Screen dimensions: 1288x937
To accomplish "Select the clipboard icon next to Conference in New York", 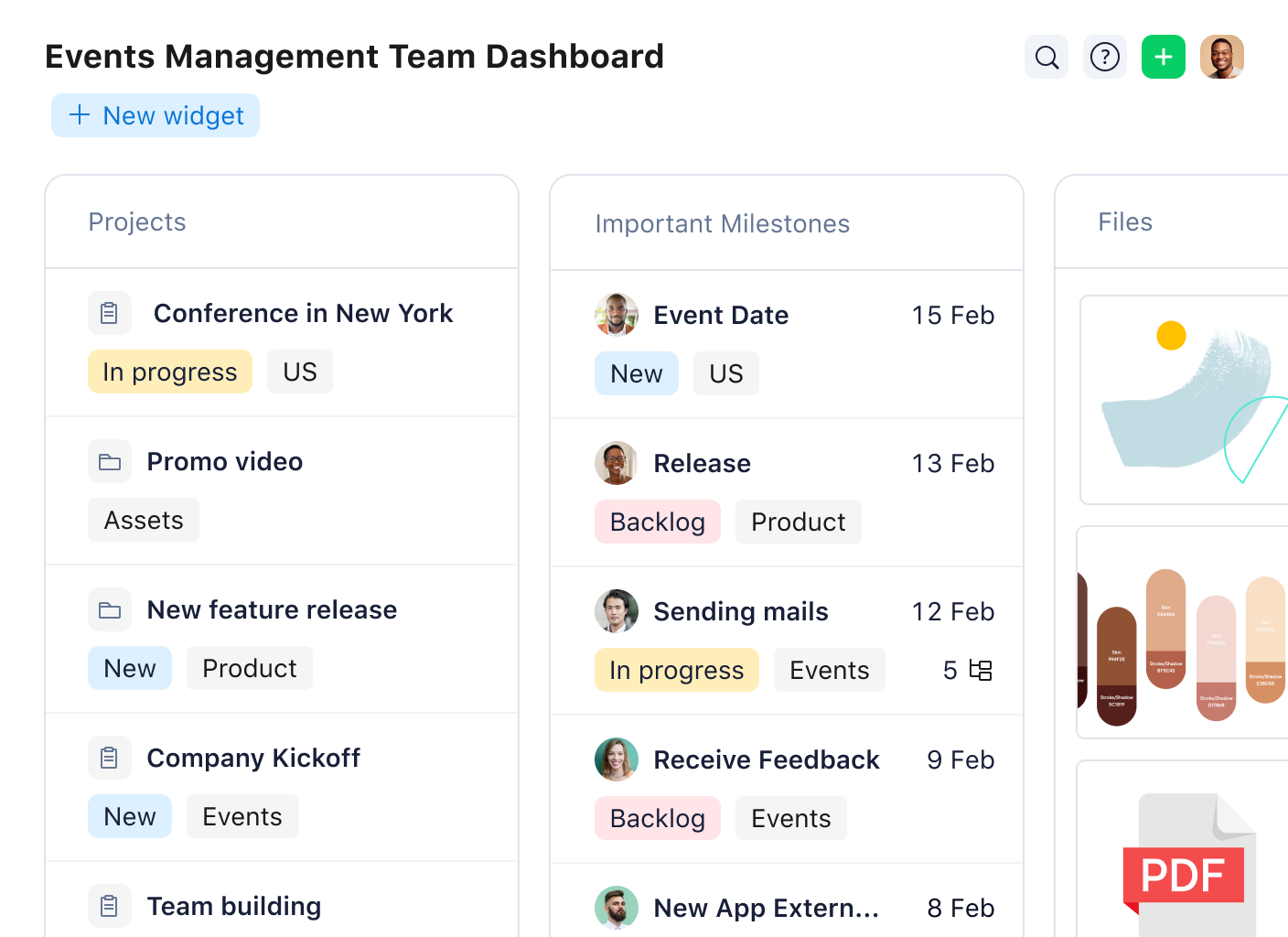I will click(x=110, y=313).
